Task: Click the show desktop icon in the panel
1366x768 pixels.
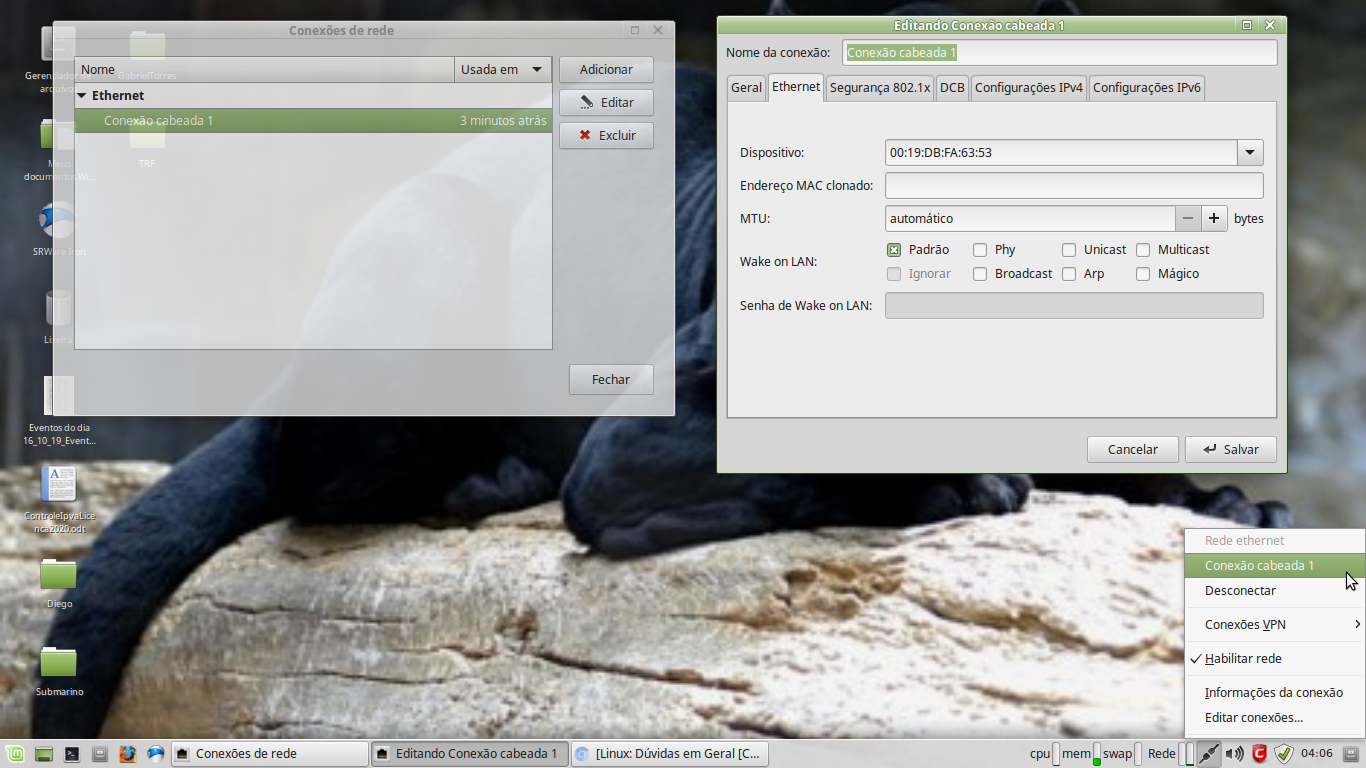Action: click(43, 754)
